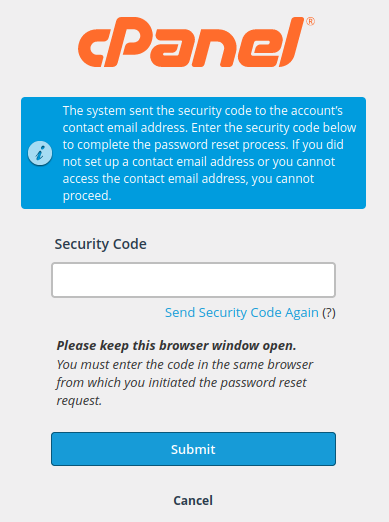Submit the security code form
The height and width of the screenshot is (522, 389).
click(x=193, y=449)
